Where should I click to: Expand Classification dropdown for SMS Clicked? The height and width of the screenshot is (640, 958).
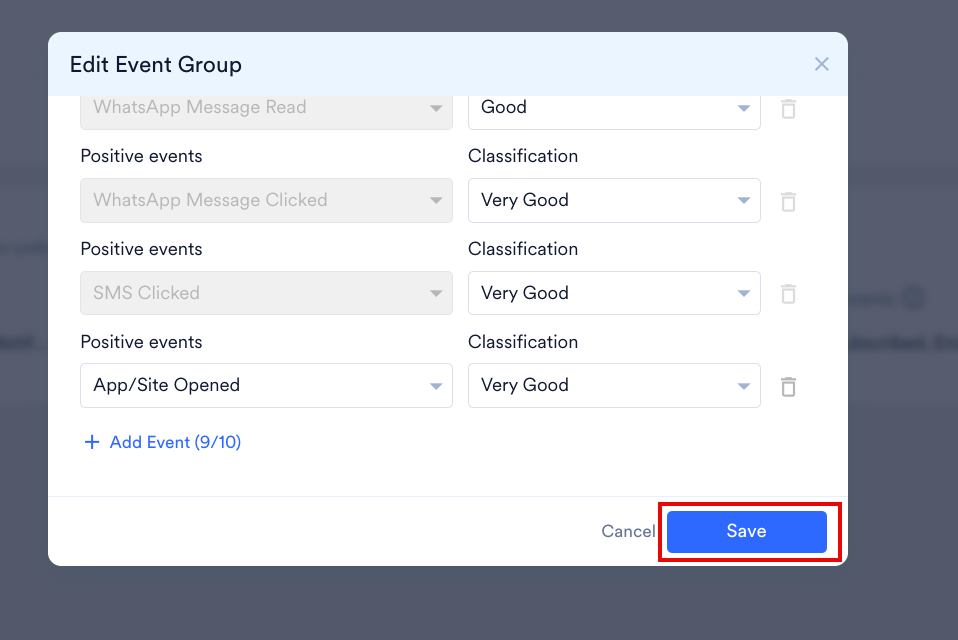pos(613,293)
